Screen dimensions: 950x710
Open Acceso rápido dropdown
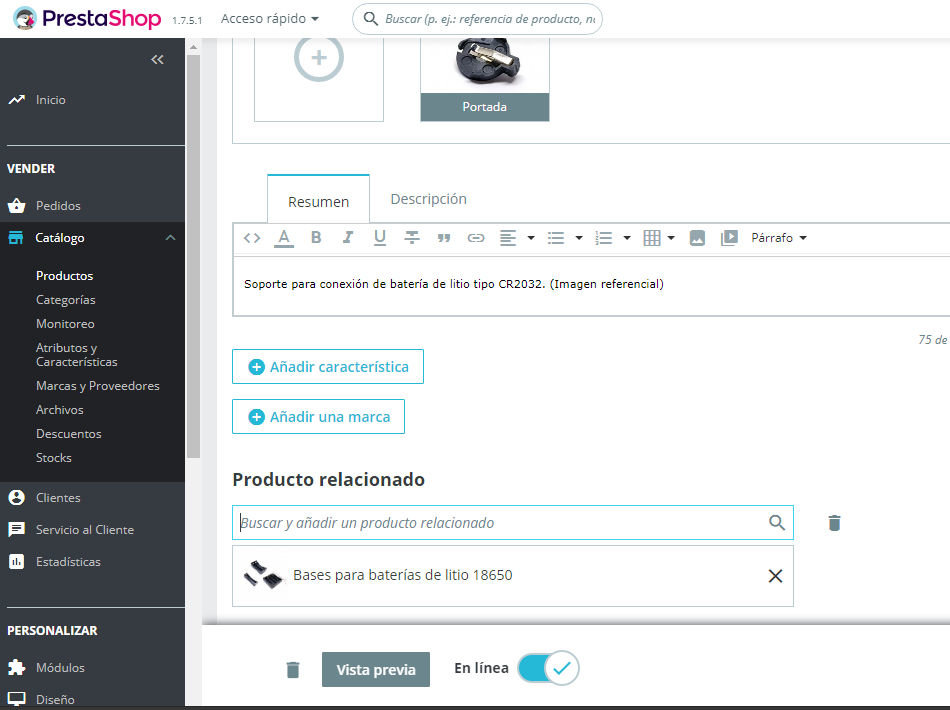point(270,19)
